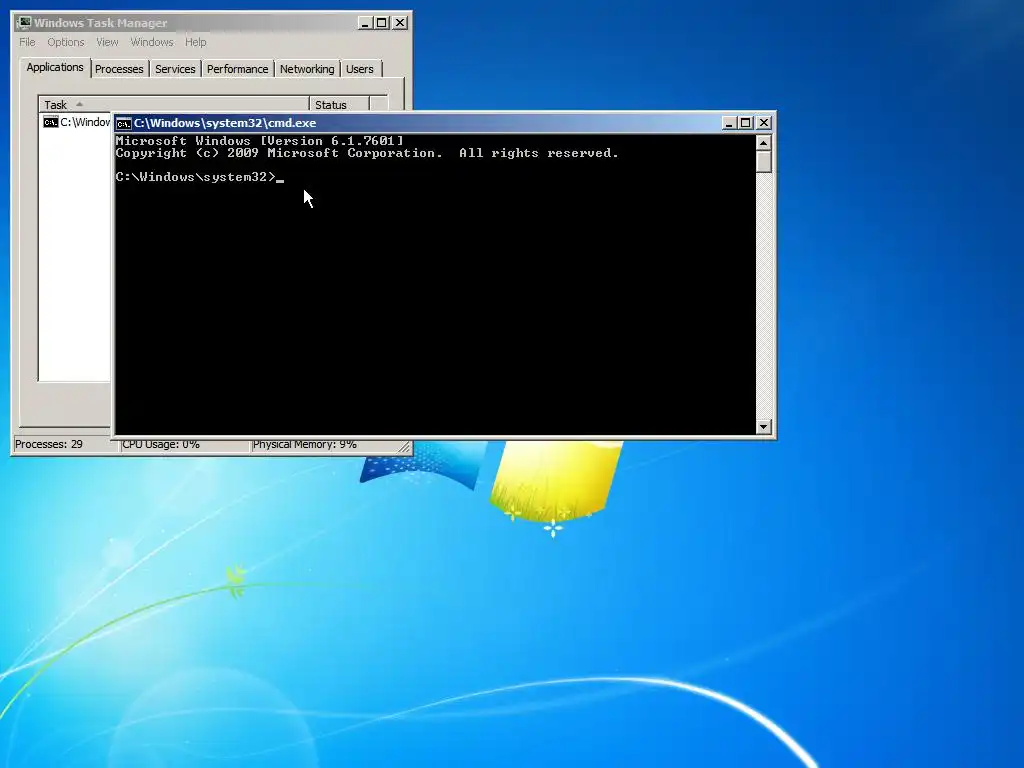Close the cmd.exe window
This screenshot has height=768, width=1024.
click(763, 123)
